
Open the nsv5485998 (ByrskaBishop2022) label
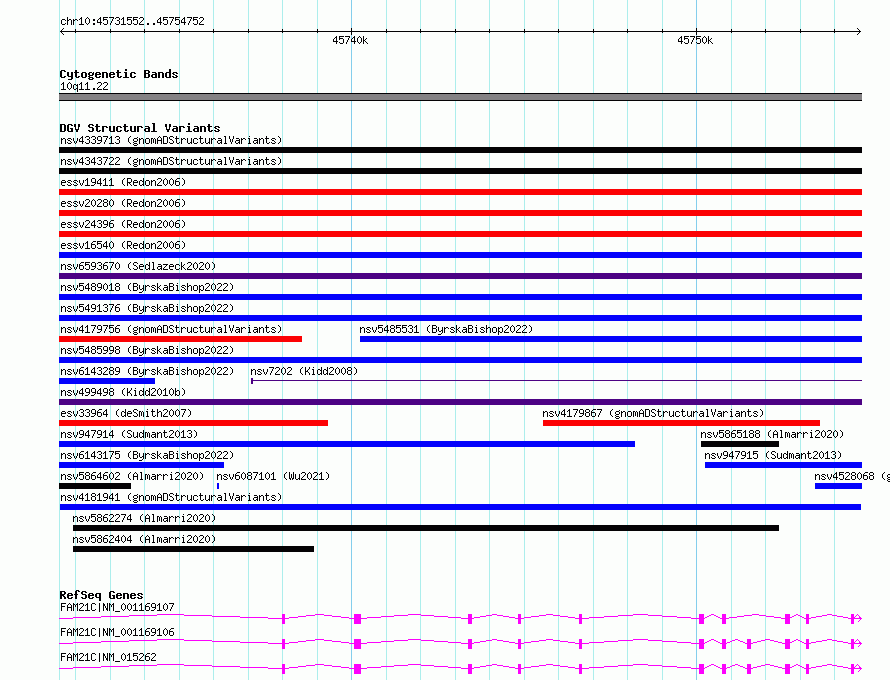pos(147,350)
